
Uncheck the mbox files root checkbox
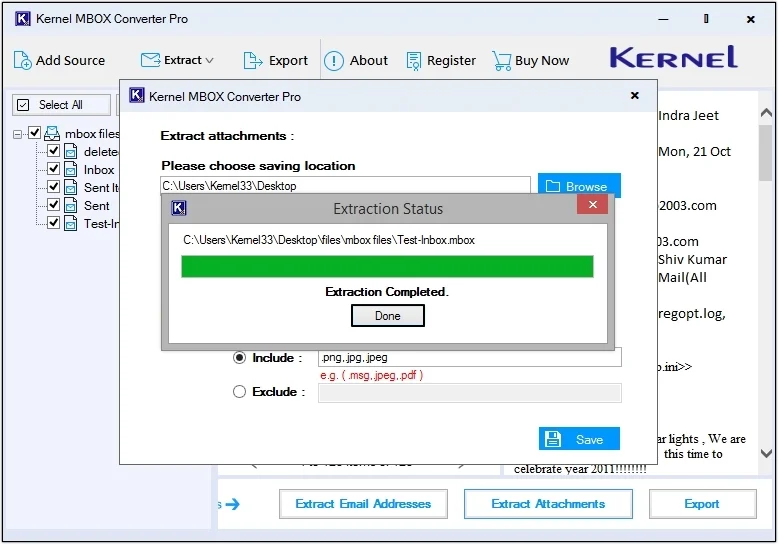tap(34, 133)
